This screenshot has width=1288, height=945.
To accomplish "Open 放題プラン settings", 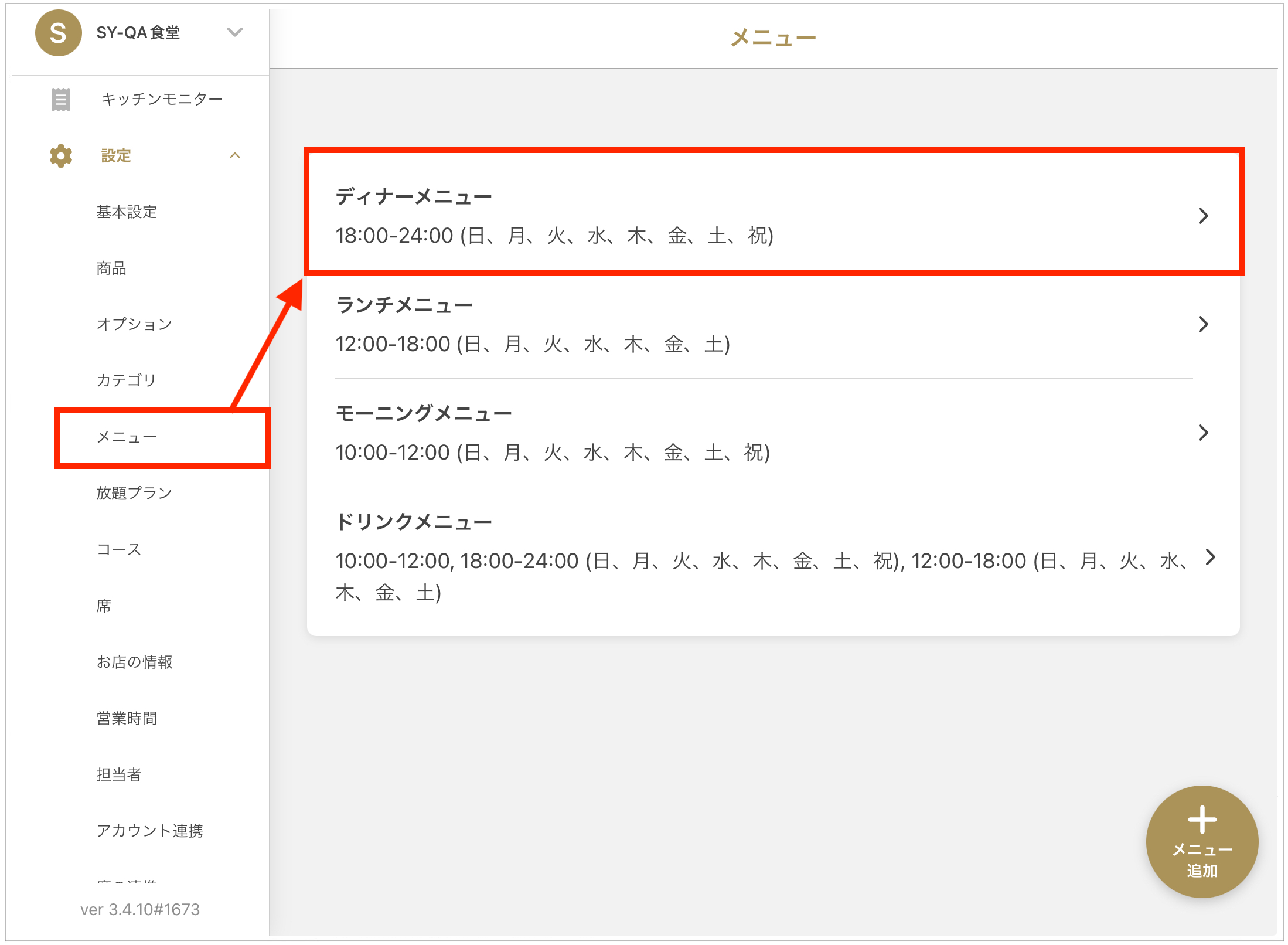I will coord(134,493).
